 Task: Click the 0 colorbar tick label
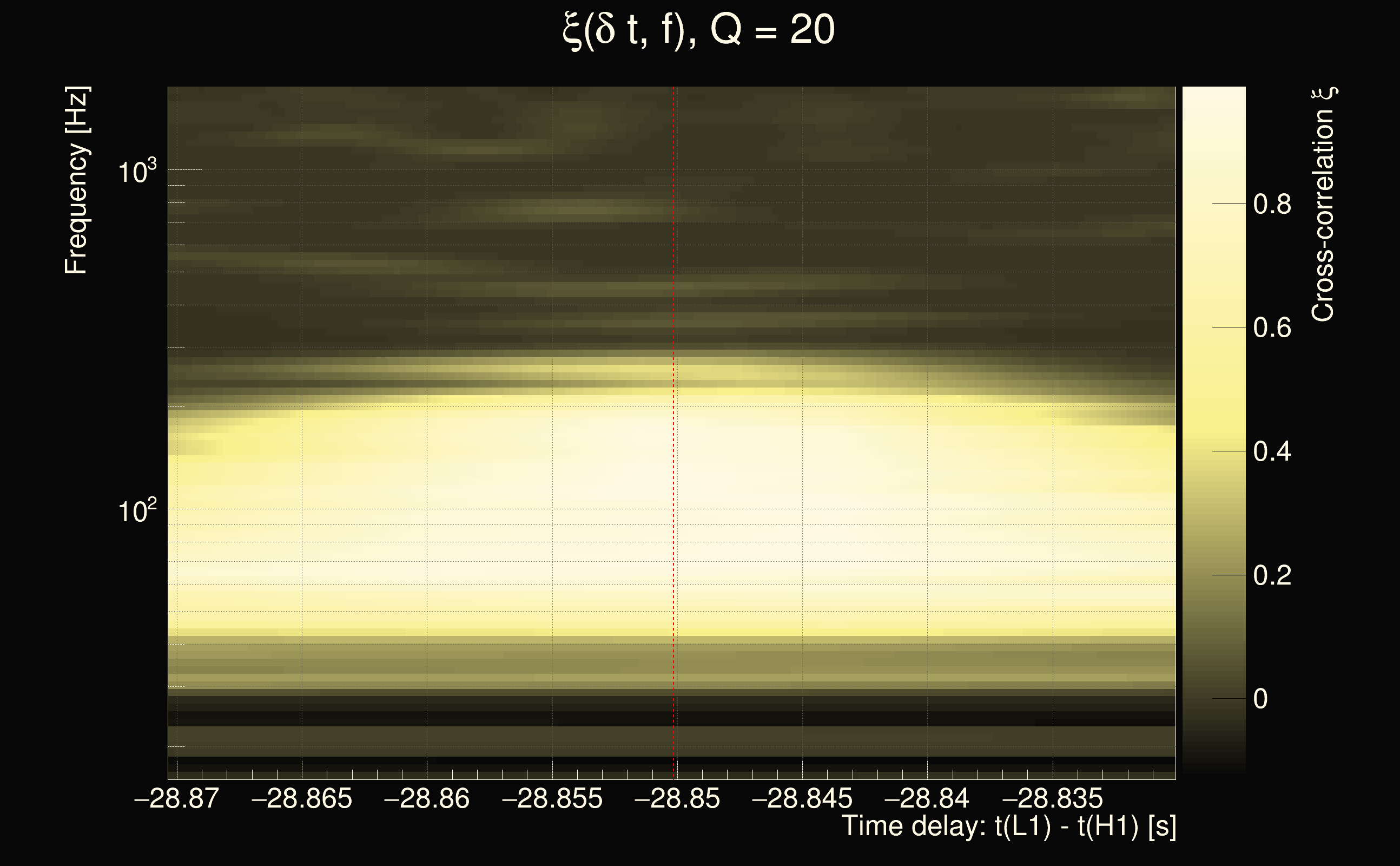[1261, 699]
